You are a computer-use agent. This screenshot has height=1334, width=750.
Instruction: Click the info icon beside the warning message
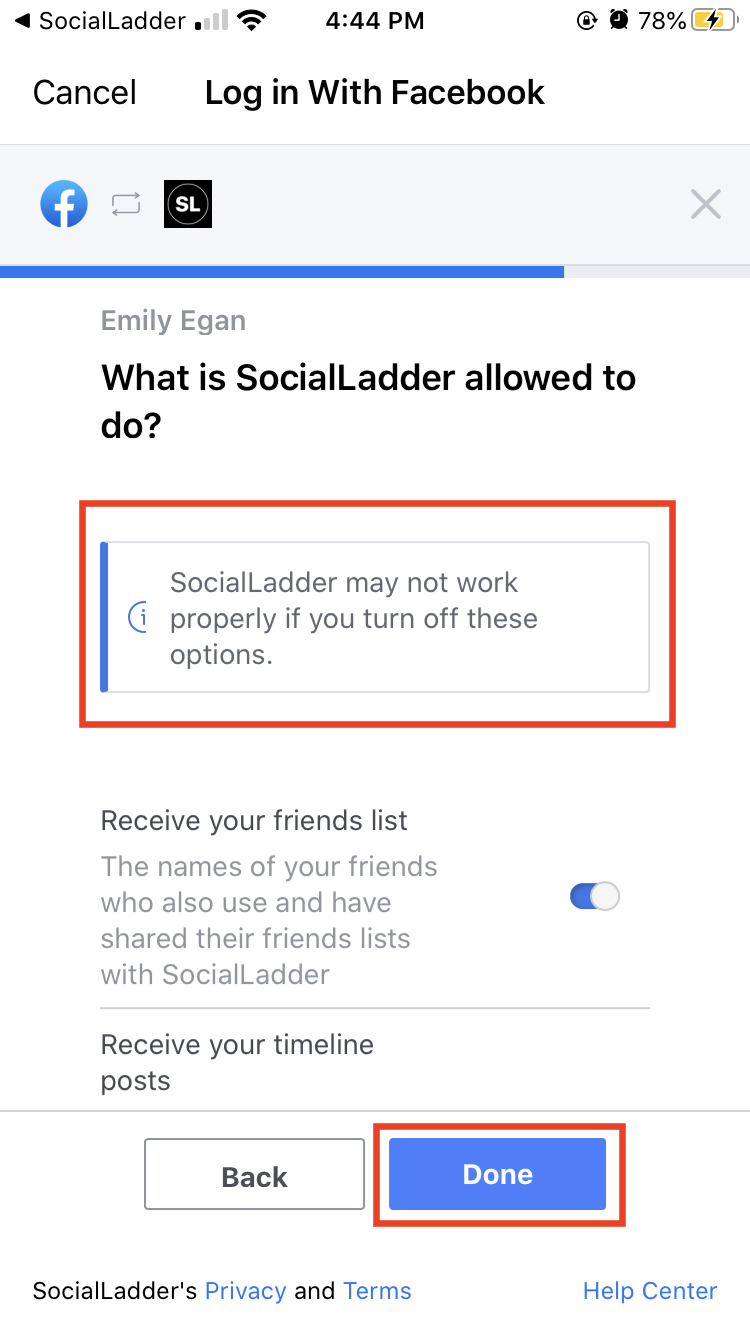139,619
